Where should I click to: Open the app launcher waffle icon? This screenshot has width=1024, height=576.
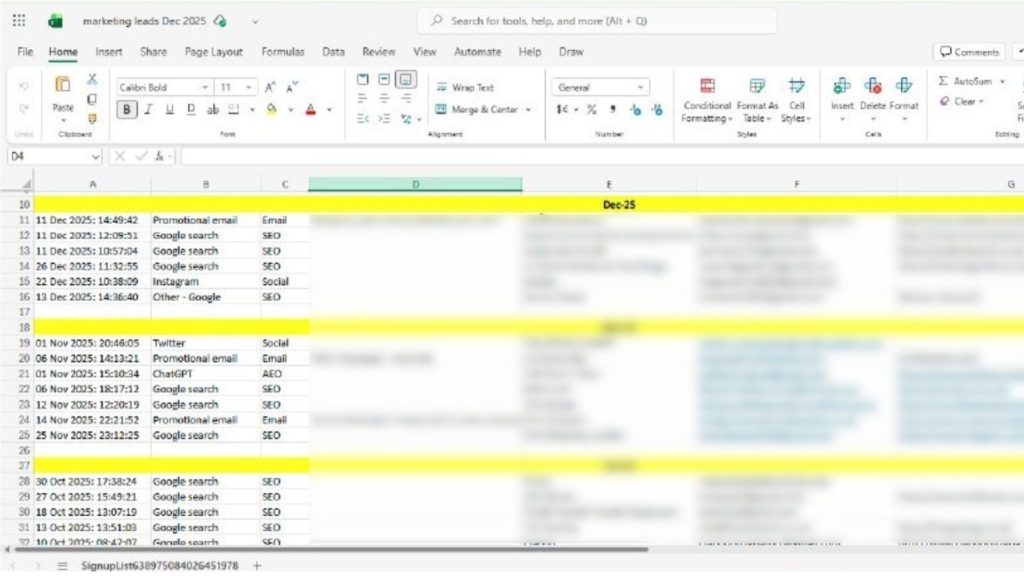click(x=19, y=21)
